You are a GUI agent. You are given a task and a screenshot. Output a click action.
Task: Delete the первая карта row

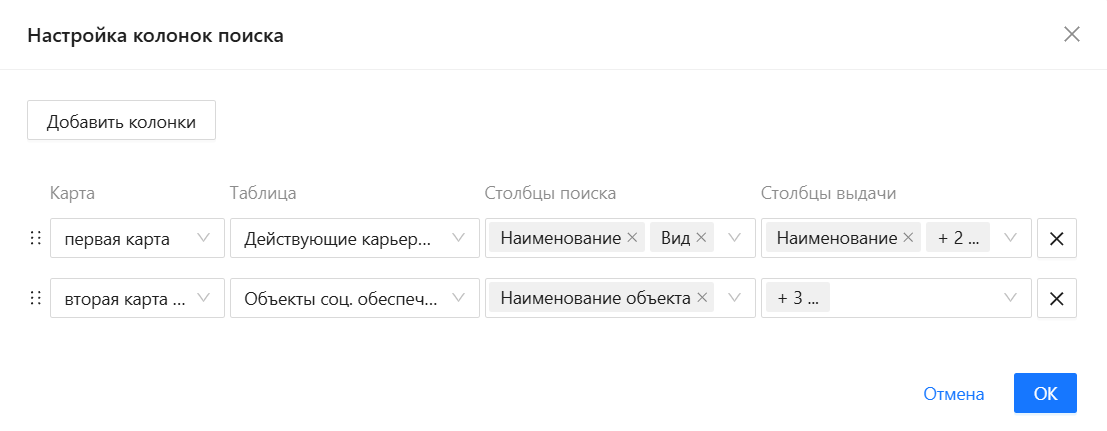click(x=1057, y=238)
